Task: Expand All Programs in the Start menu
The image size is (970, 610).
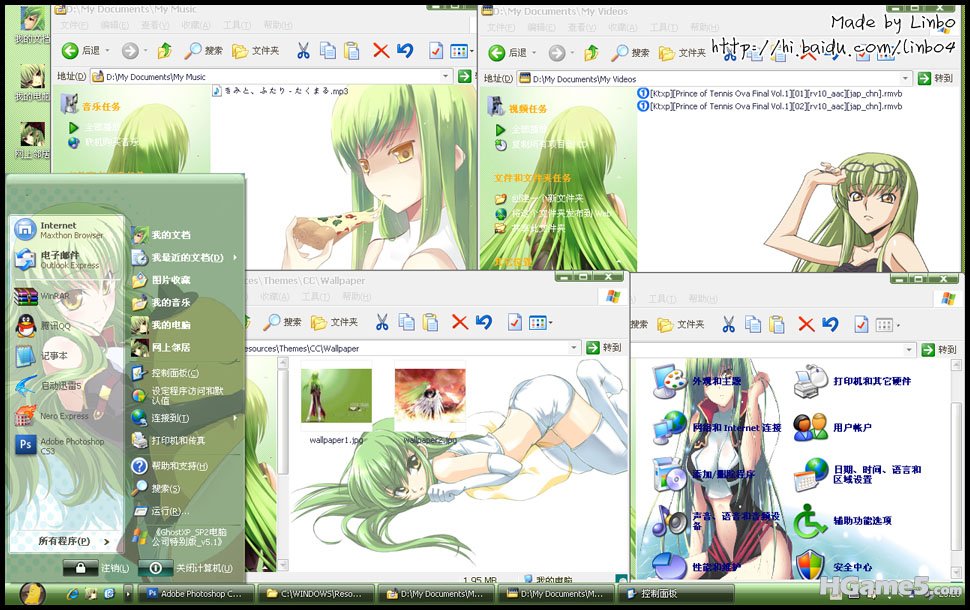Action: pos(67,541)
